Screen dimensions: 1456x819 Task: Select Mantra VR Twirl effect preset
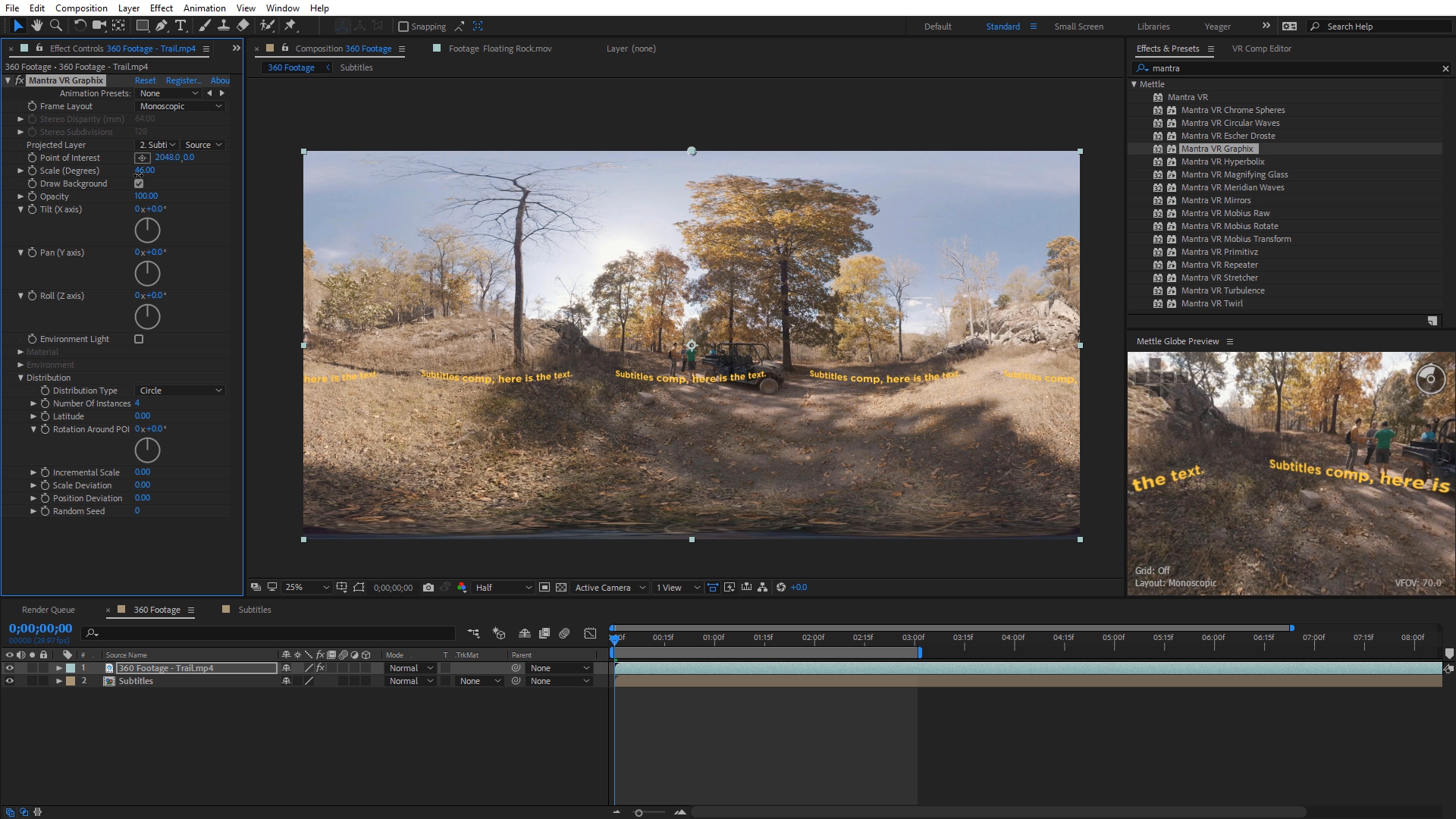1211,303
